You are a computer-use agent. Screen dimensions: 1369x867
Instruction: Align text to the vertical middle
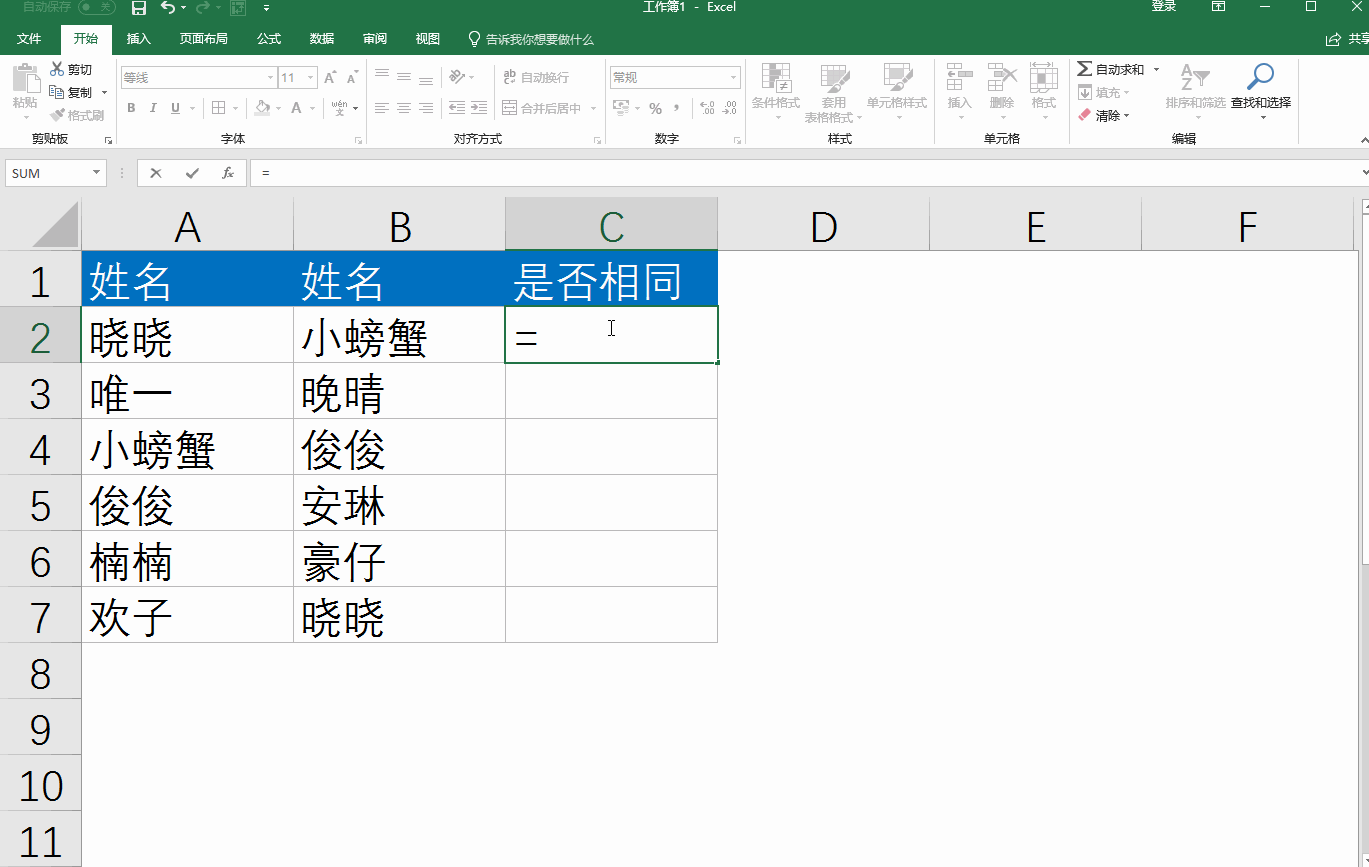click(x=404, y=77)
